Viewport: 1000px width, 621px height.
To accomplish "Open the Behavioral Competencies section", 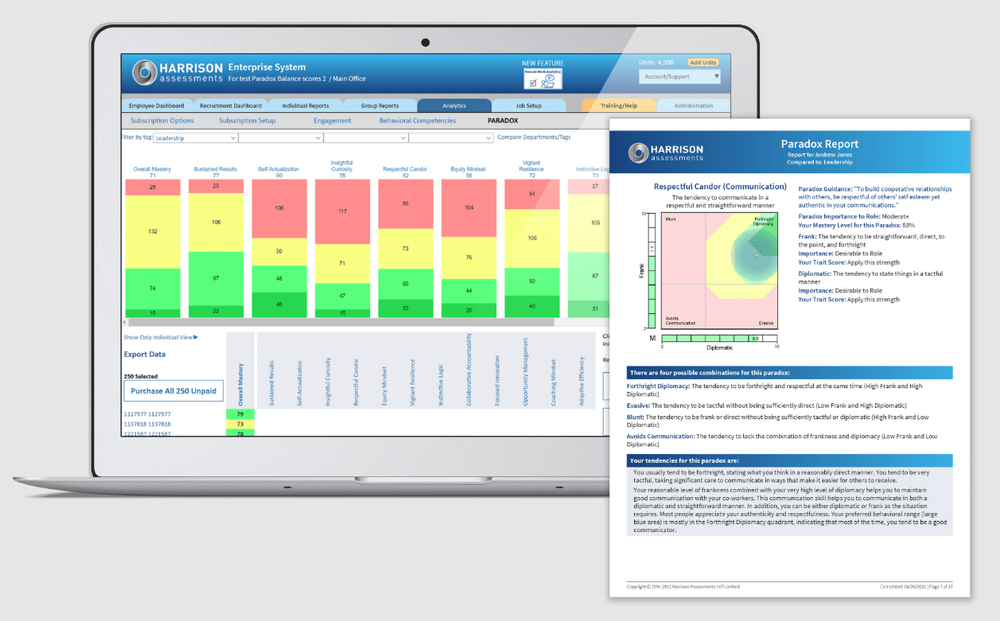I will [417, 121].
